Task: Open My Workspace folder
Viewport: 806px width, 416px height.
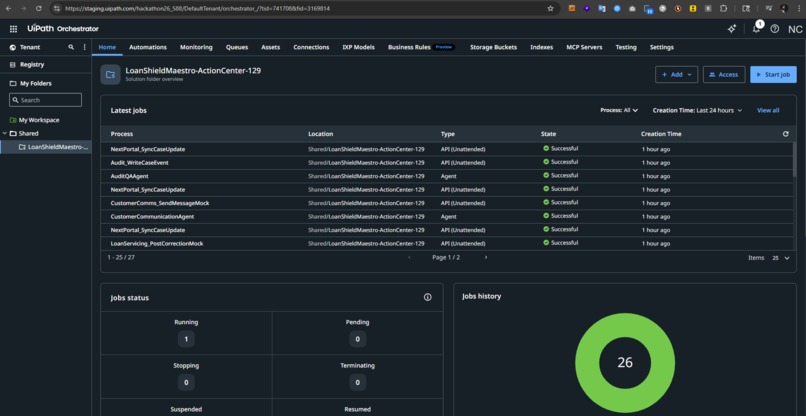Action: pos(35,120)
